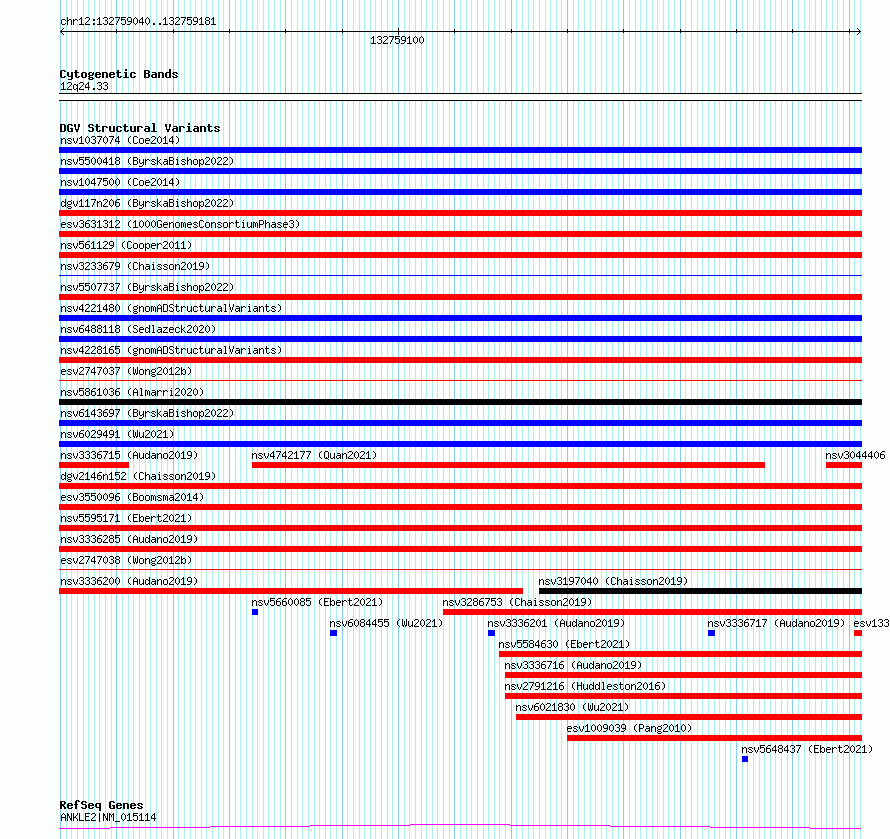Click the nsv3044406 label at right edge

click(x=855, y=455)
